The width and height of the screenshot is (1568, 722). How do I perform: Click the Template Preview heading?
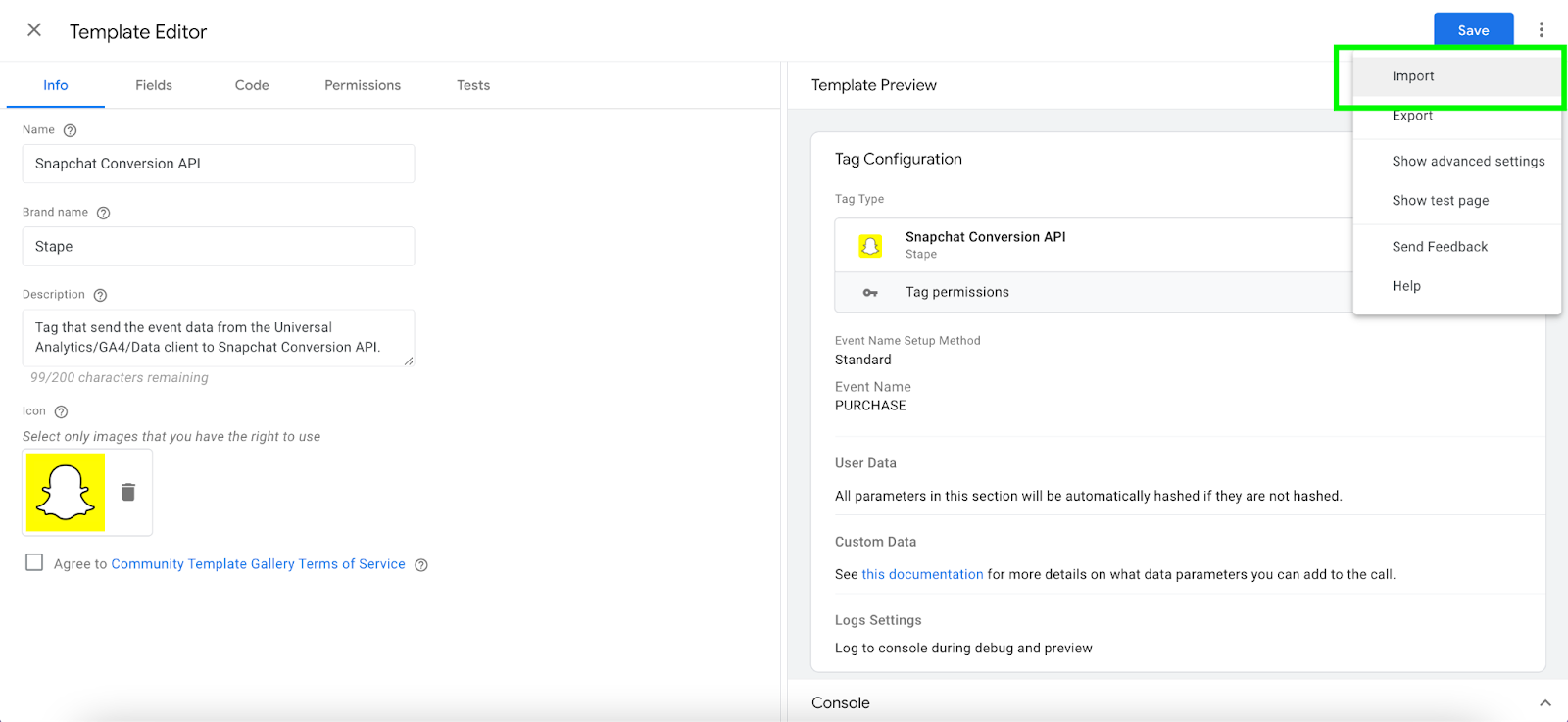[874, 85]
